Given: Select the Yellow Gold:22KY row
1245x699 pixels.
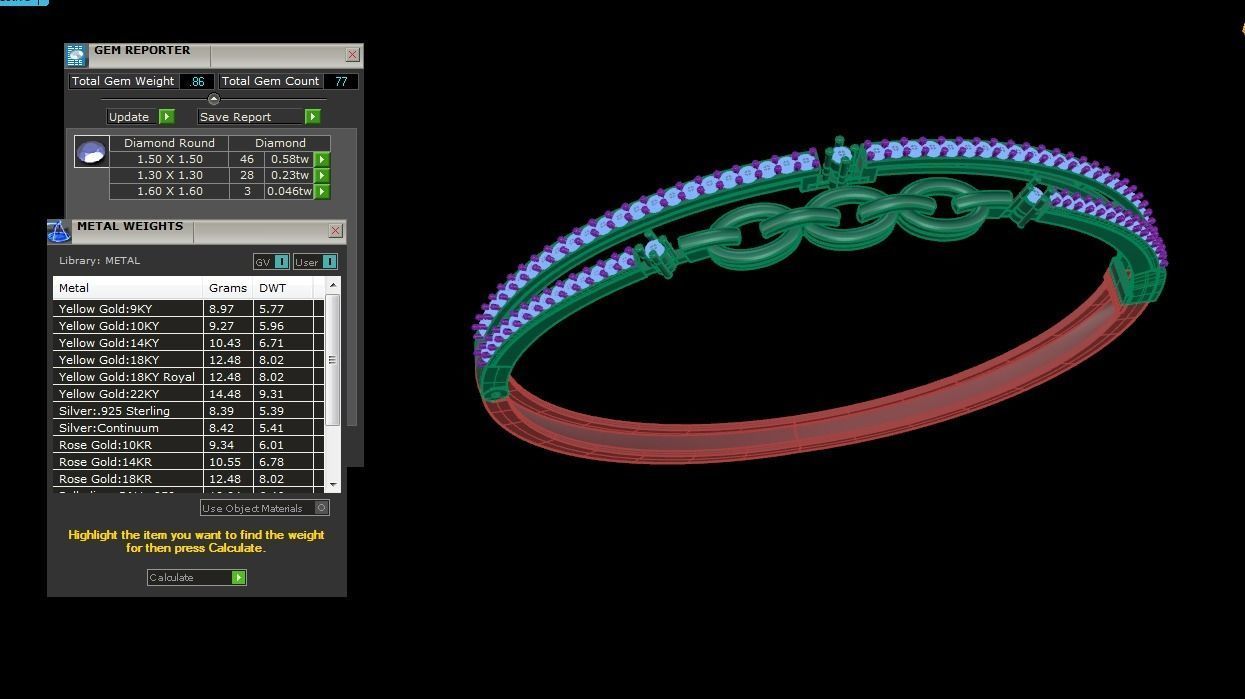Looking at the screenshot, I should coord(188,394).
